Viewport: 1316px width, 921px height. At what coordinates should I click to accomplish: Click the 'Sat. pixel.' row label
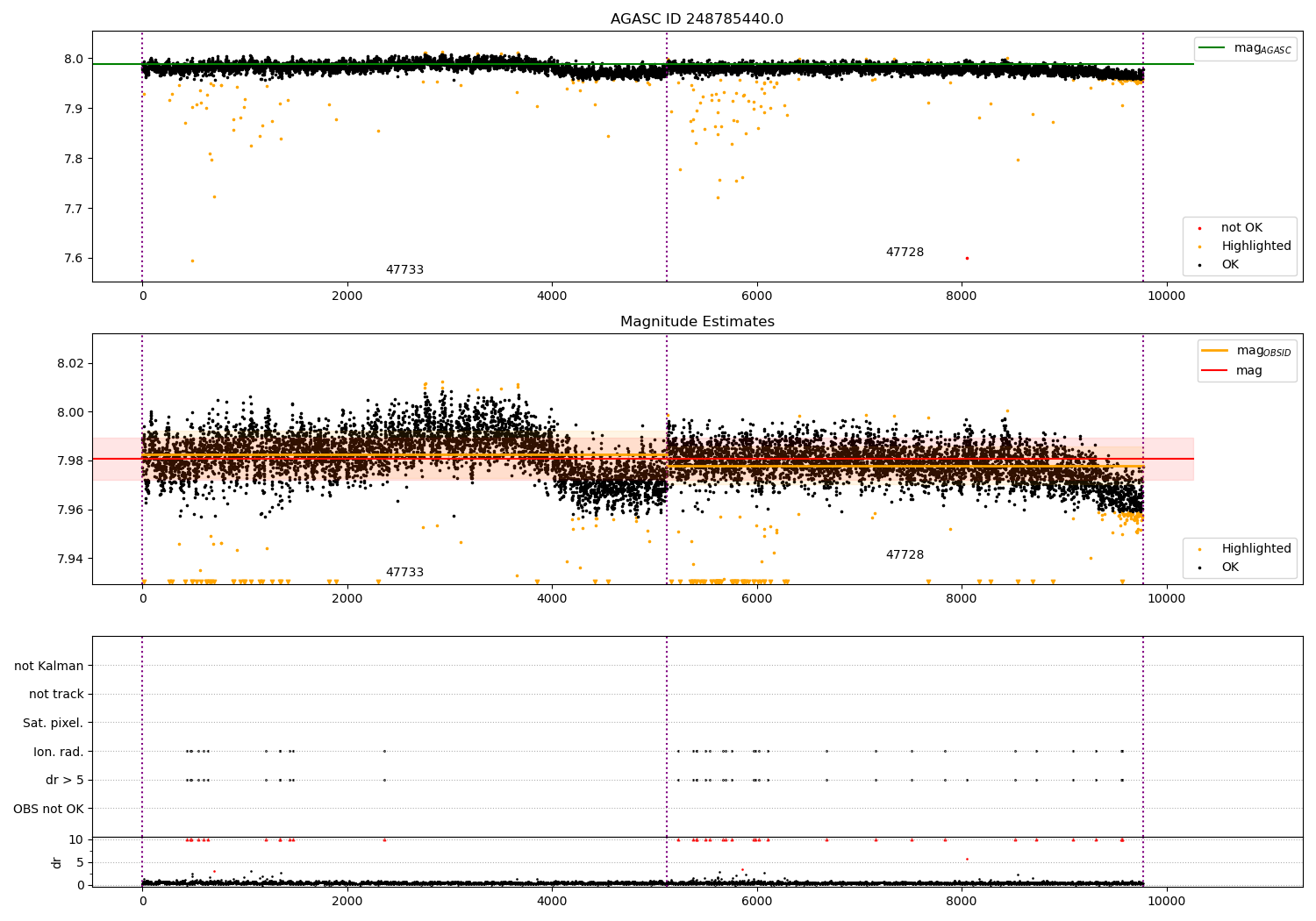point(54,724)
